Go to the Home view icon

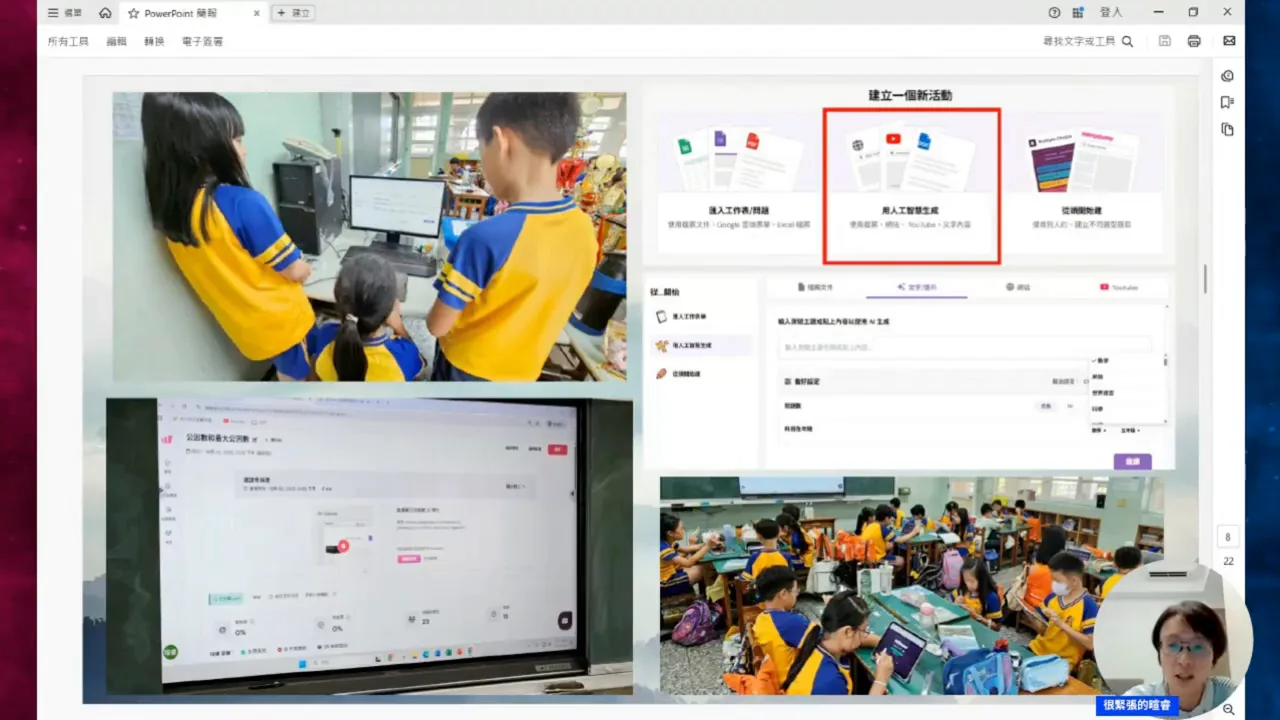pos(105,13)
